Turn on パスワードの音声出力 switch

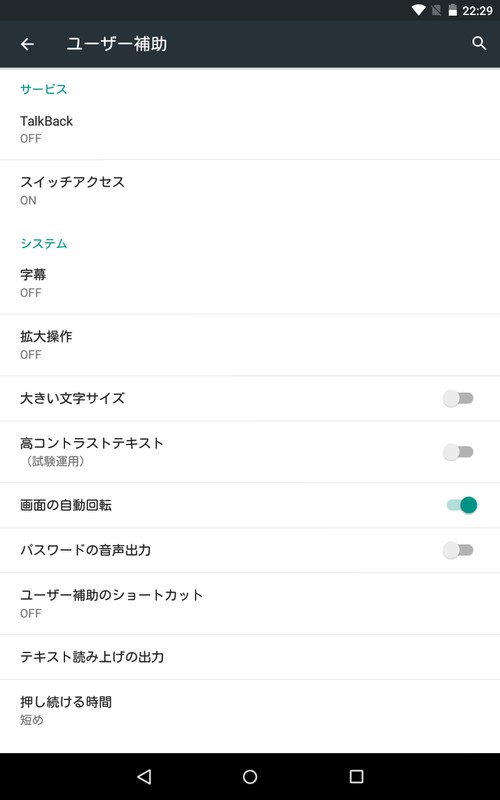pos(458,550)
